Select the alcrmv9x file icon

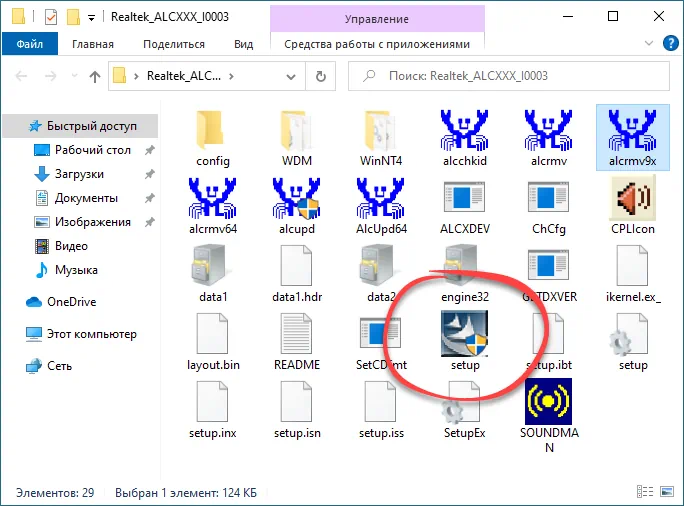pyautogui.click(x=633, y=138)
